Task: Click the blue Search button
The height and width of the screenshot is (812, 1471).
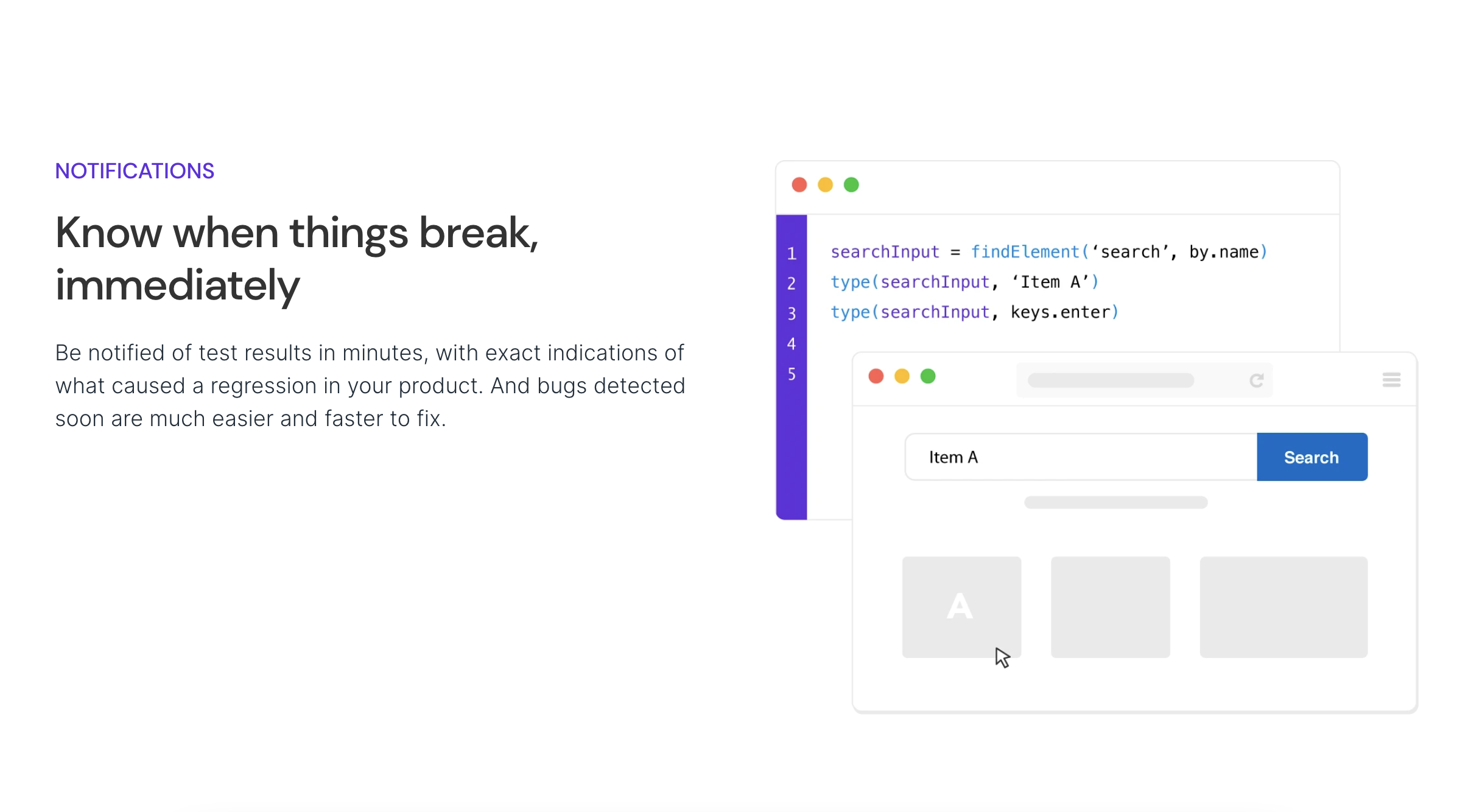Action: (x=1312, y=457)
